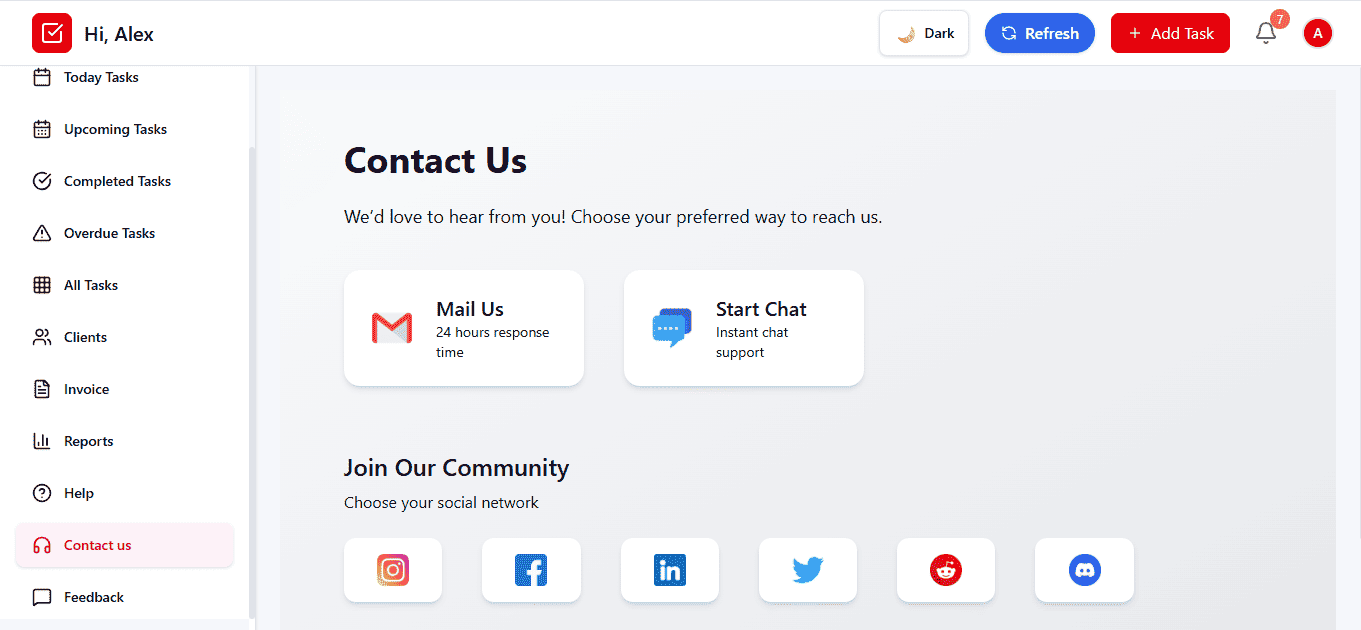
Task: Click the Facebook social icon
Action: (531, 570)
